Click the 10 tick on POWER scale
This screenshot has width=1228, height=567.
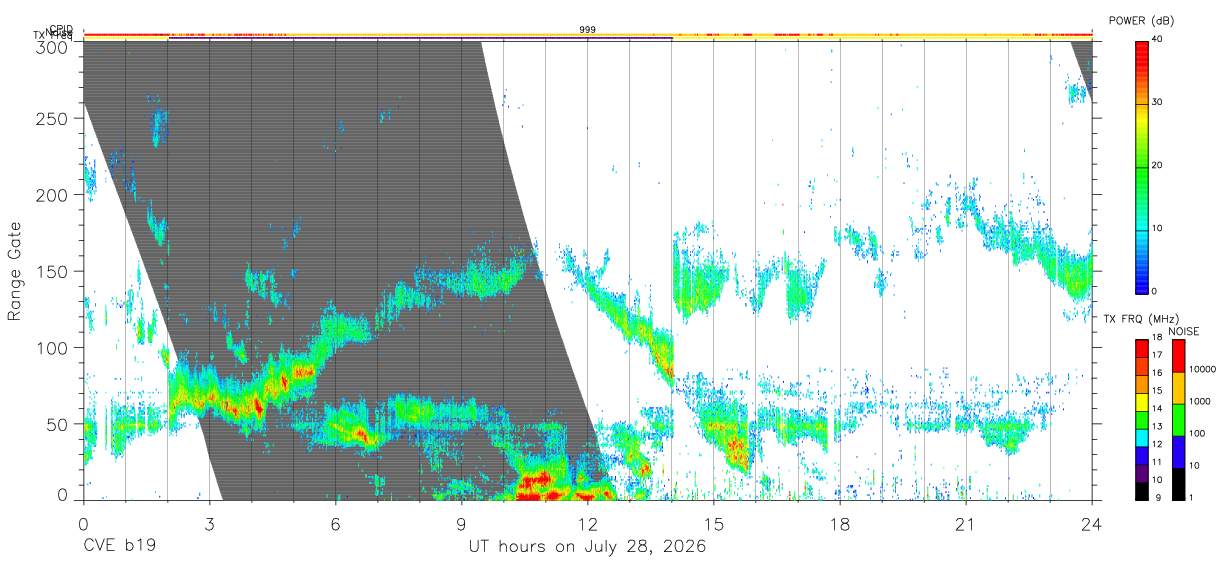(x=1158, y=229)
